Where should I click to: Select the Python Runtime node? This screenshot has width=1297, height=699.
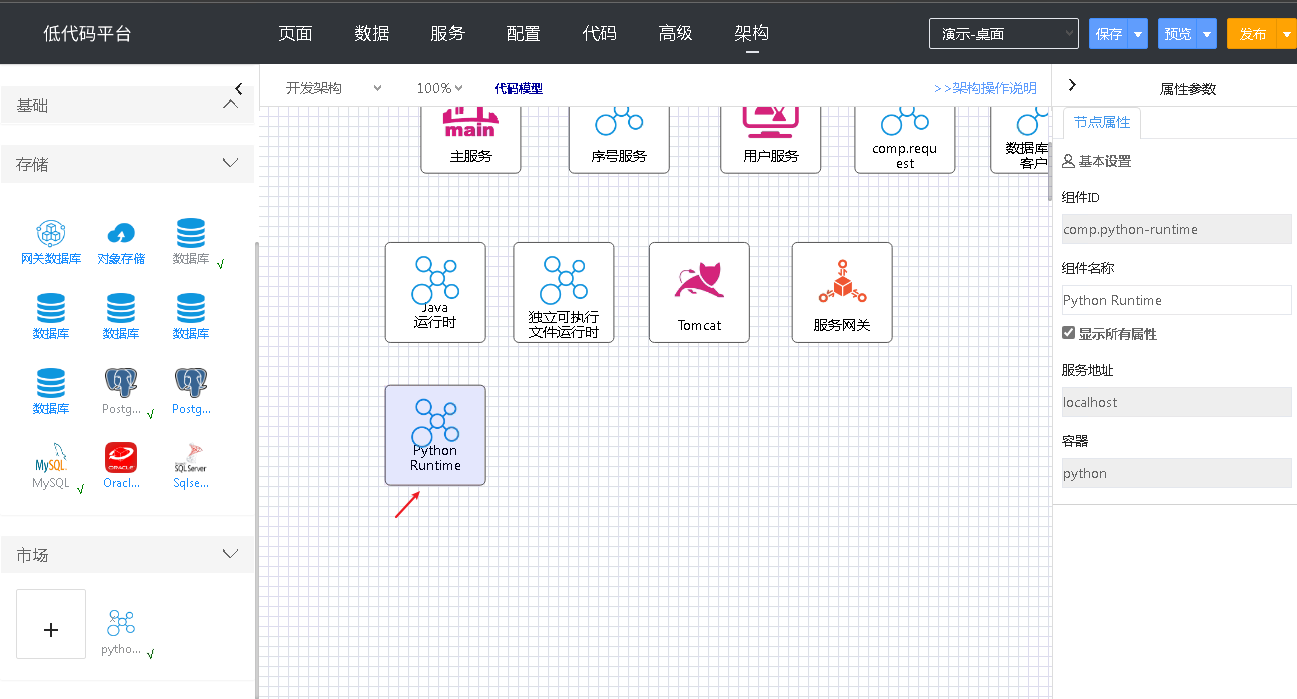click(435, 435)
